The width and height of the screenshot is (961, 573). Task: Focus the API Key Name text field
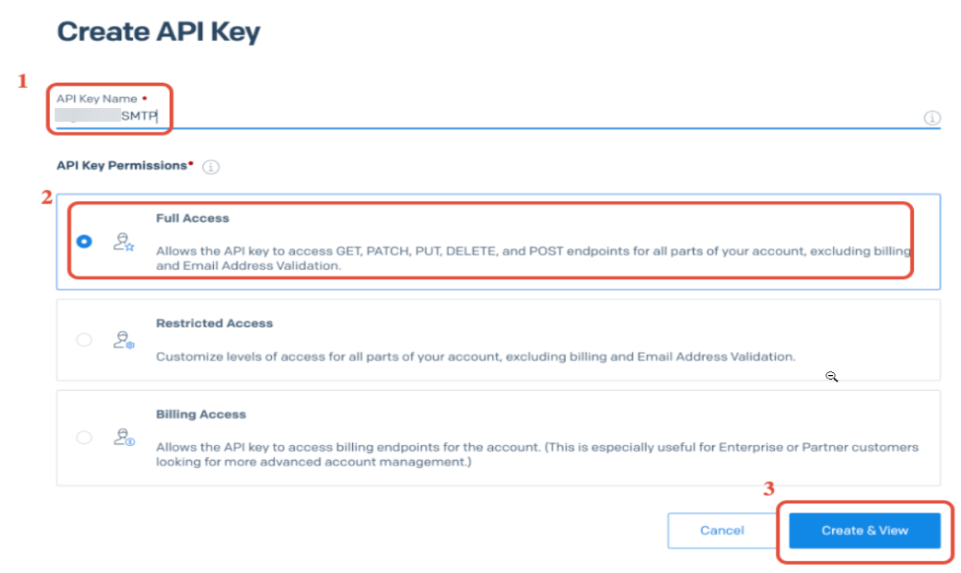[500, 116]
